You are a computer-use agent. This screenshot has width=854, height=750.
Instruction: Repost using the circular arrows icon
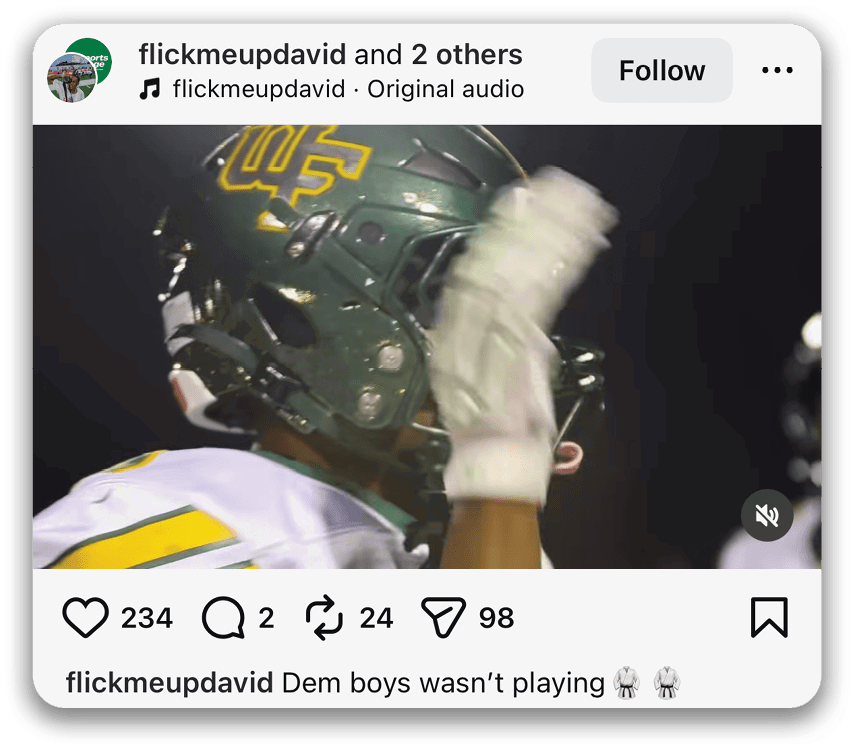click(x=324, y=618)
